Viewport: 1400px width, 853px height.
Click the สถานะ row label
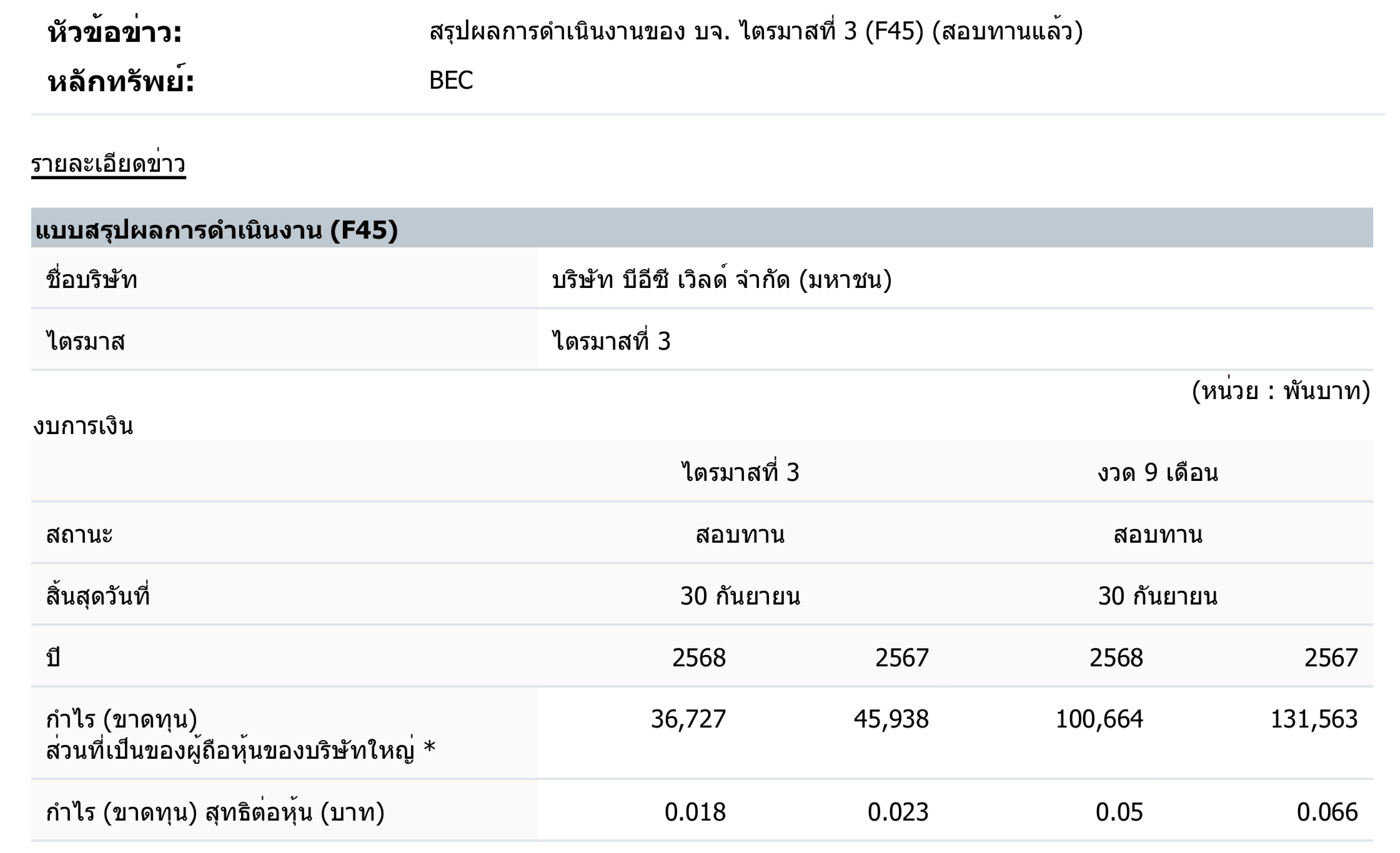click(79, 535)
